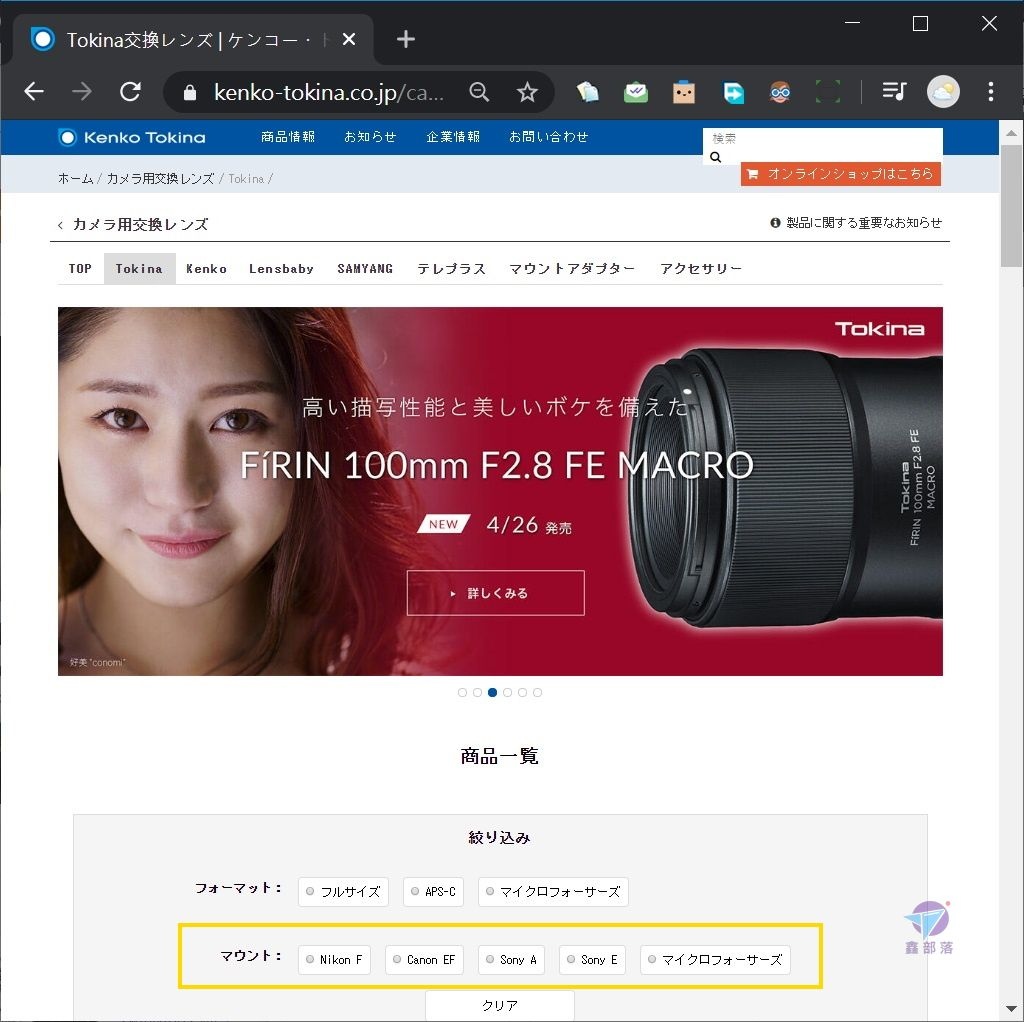Select the Canon EF mount option
This screenshot has width=1024, height=1022.
pyautogui.click(x=424, y=959)
